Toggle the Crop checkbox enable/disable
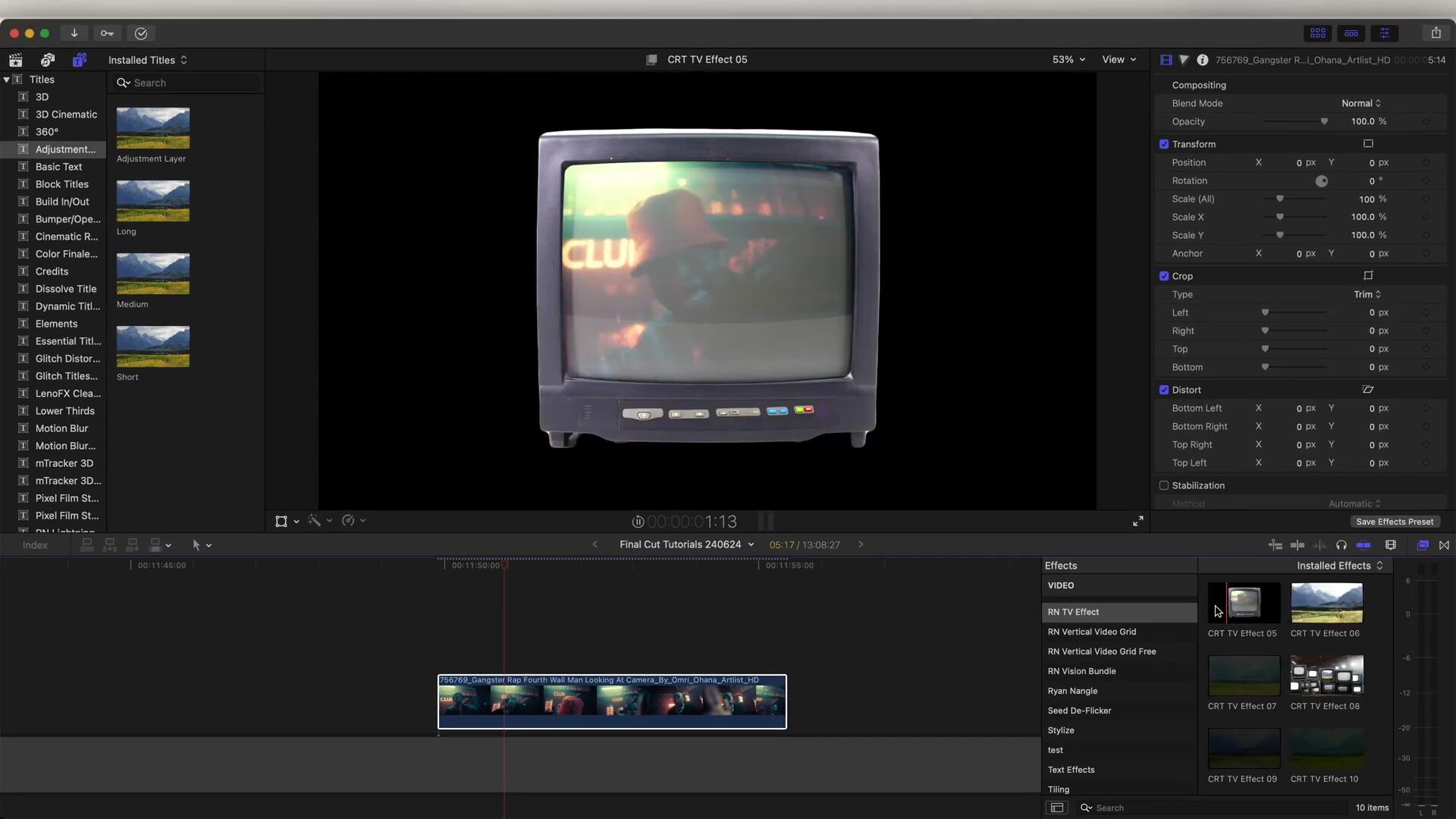The width and height of the screenshot is (1456, 819). click(1163, 275)
